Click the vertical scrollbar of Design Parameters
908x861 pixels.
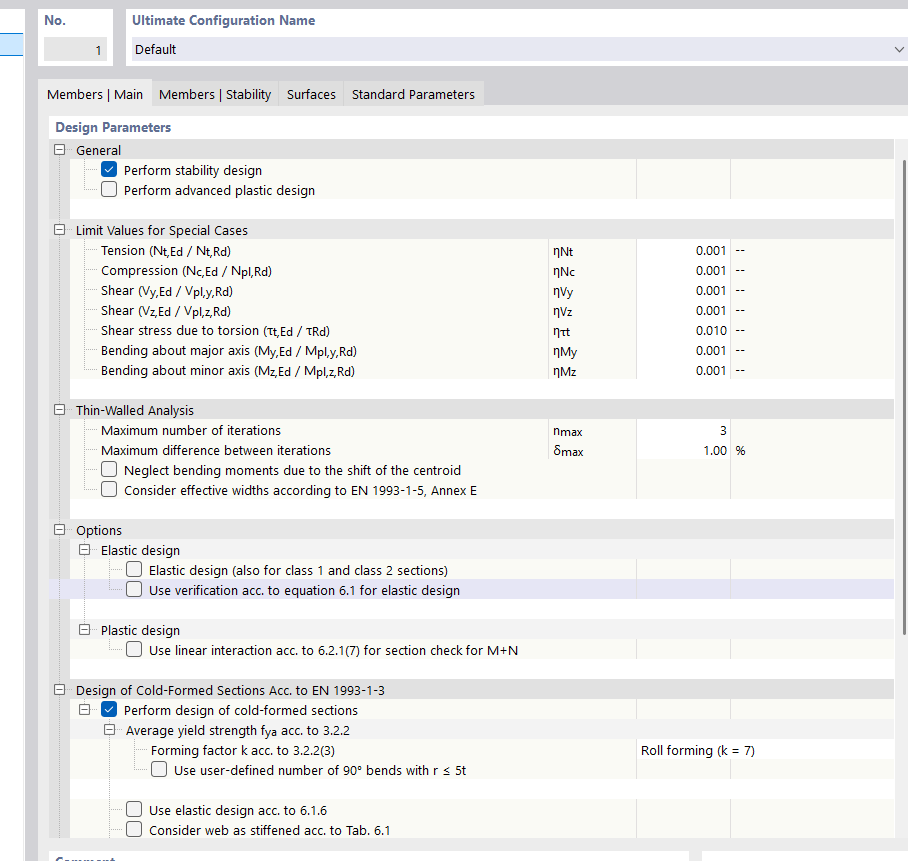(x=904, y=400)
